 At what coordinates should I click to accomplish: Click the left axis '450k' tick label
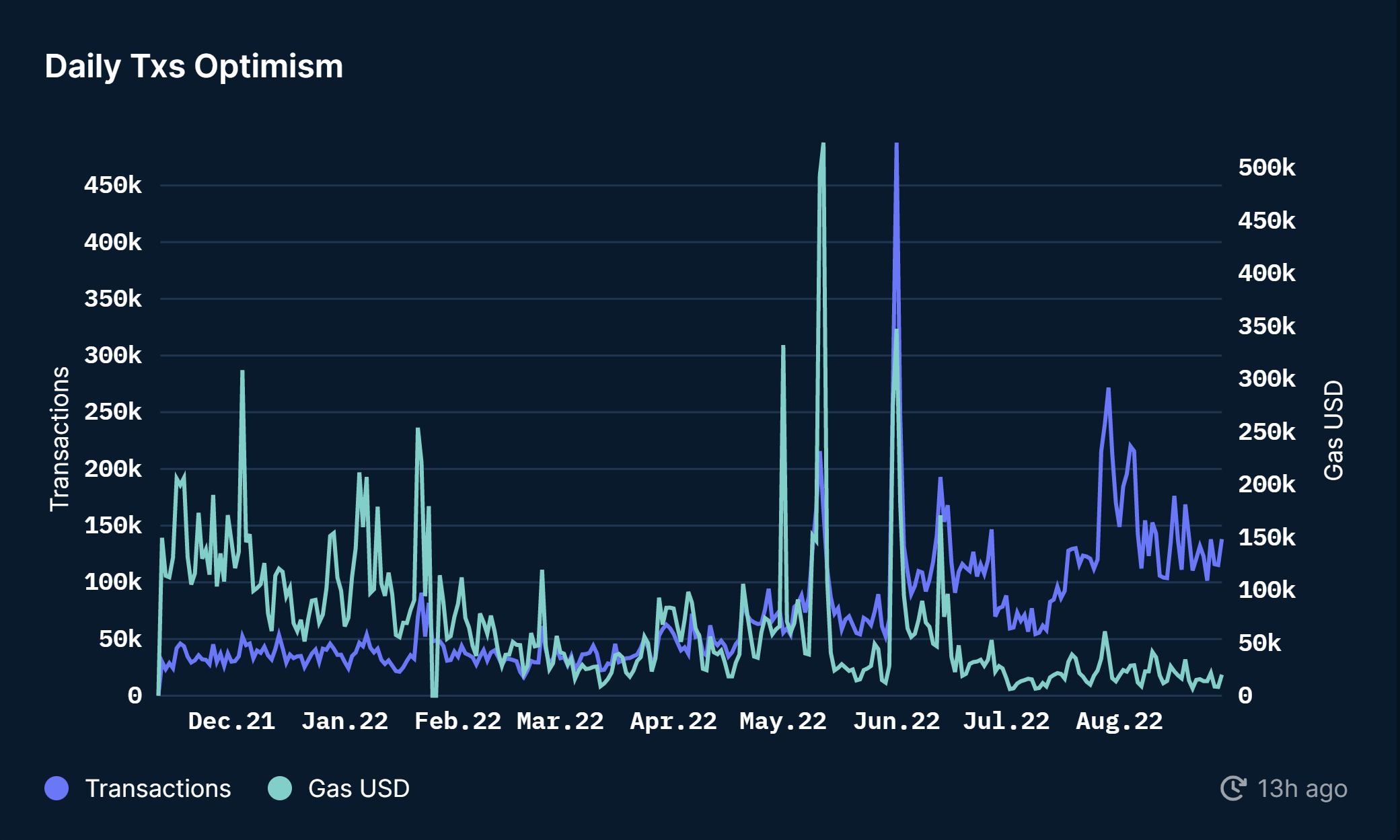[x=113, y=185]
